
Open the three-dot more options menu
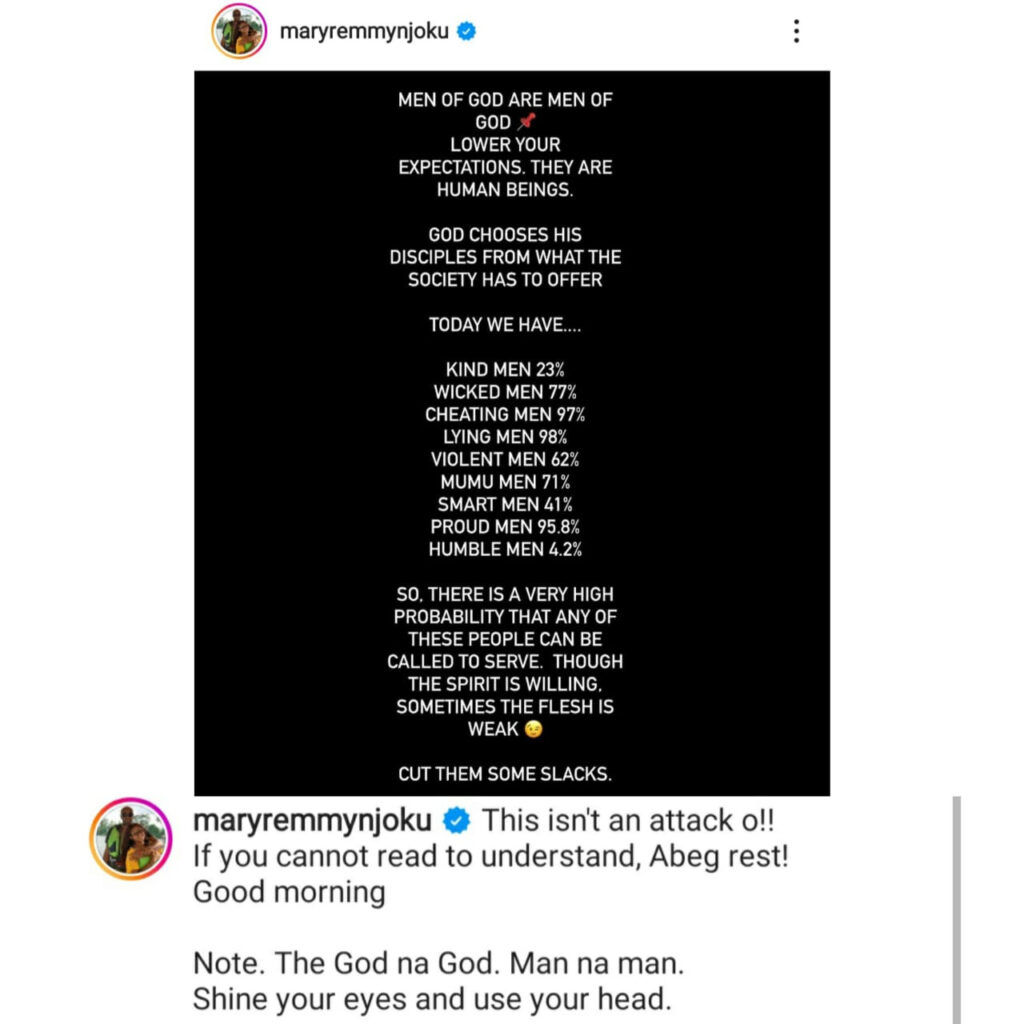796,32
